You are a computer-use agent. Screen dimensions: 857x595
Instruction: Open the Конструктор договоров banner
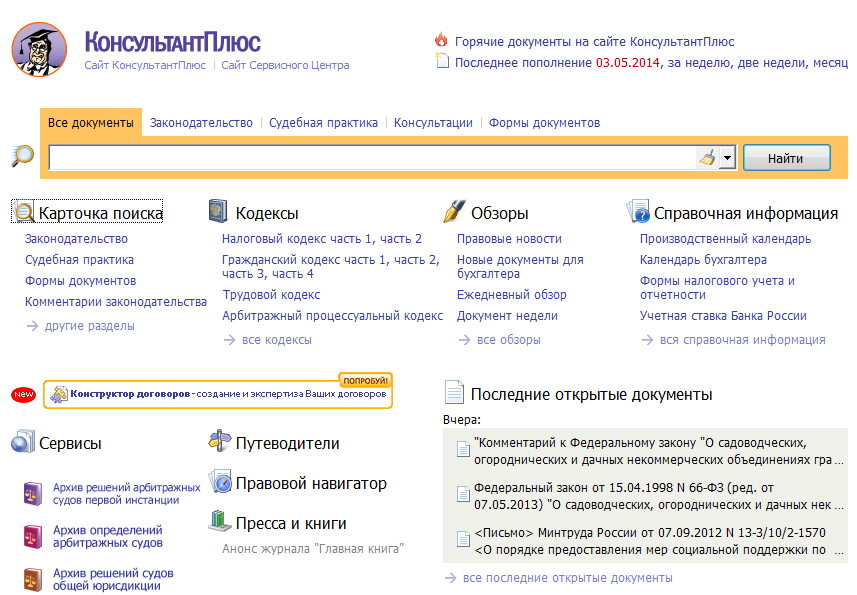[218, 394]
